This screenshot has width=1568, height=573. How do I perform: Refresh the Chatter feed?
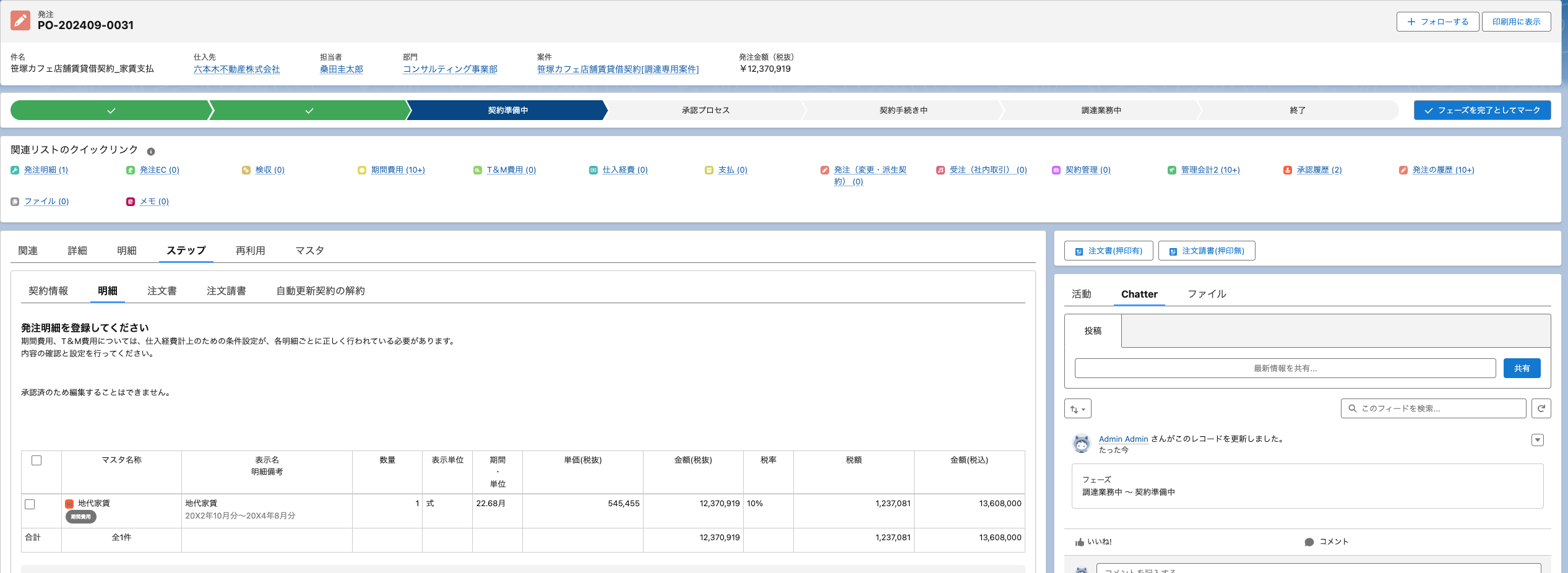1541,408
